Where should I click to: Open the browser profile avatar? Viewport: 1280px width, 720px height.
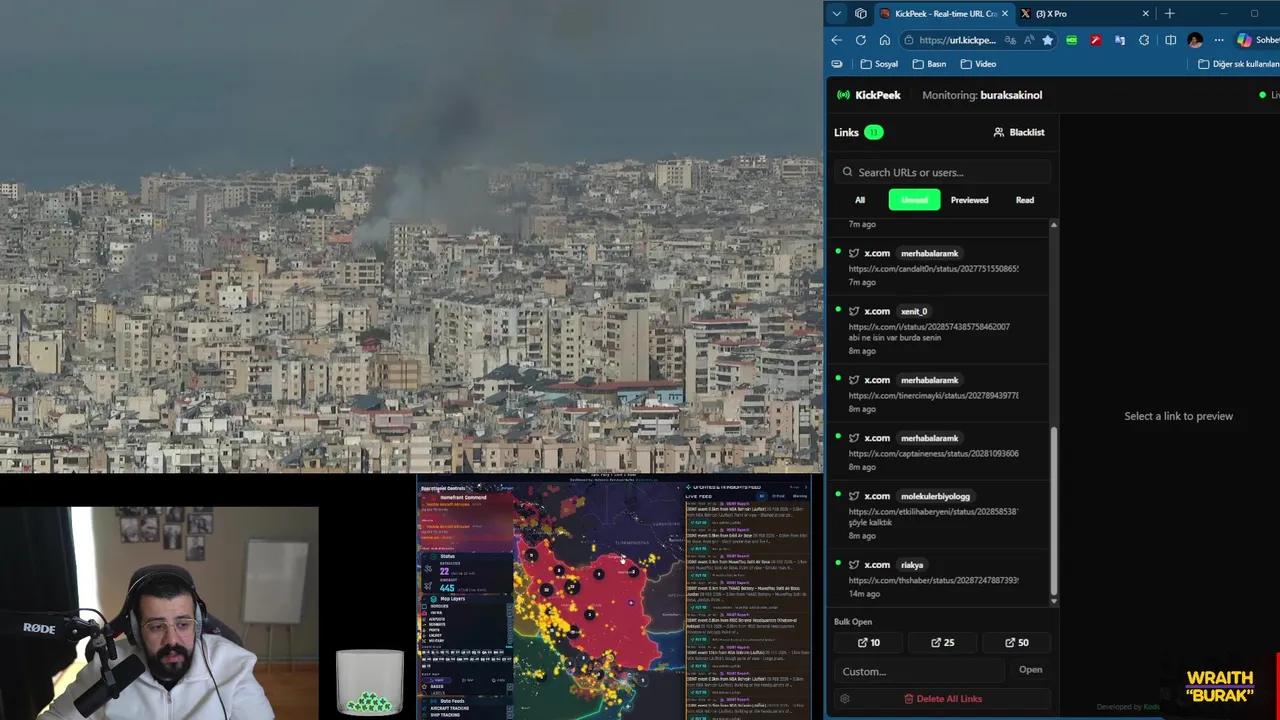(x=1195, y=40)
